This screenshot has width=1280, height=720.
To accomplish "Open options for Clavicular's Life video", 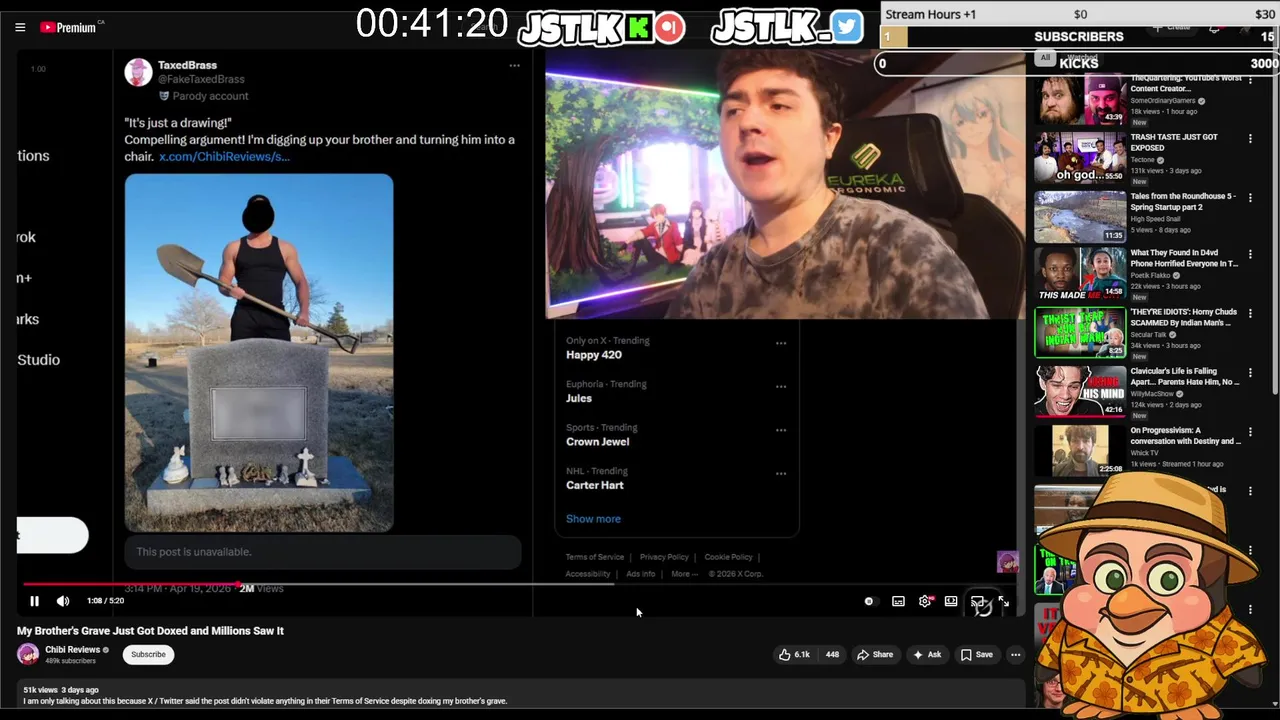I will (1250, 373).
